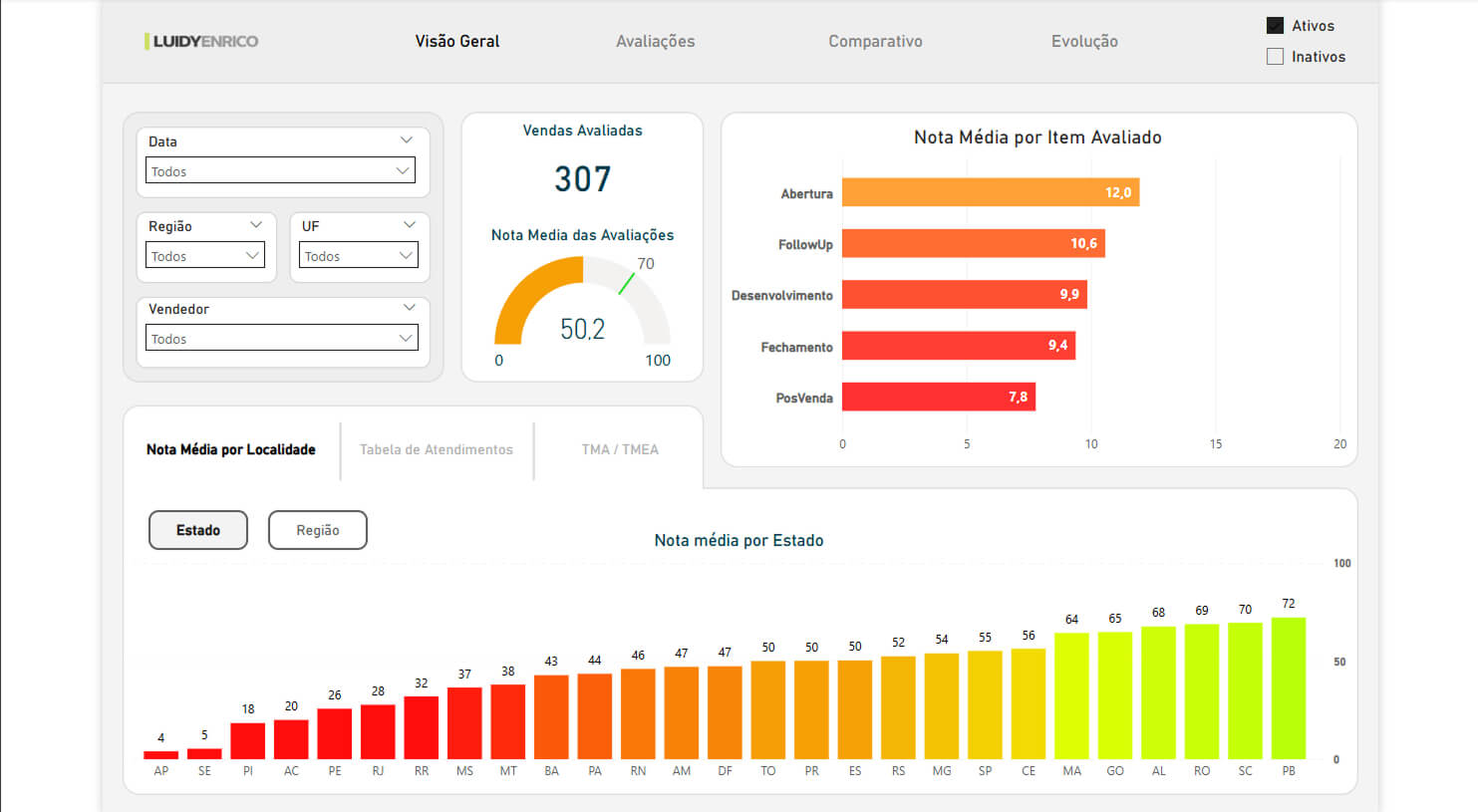Image resolution: width=1478 pixels, height=812 pixels.
Task: Open the Comparativo page
Action: tap(875, 41)
